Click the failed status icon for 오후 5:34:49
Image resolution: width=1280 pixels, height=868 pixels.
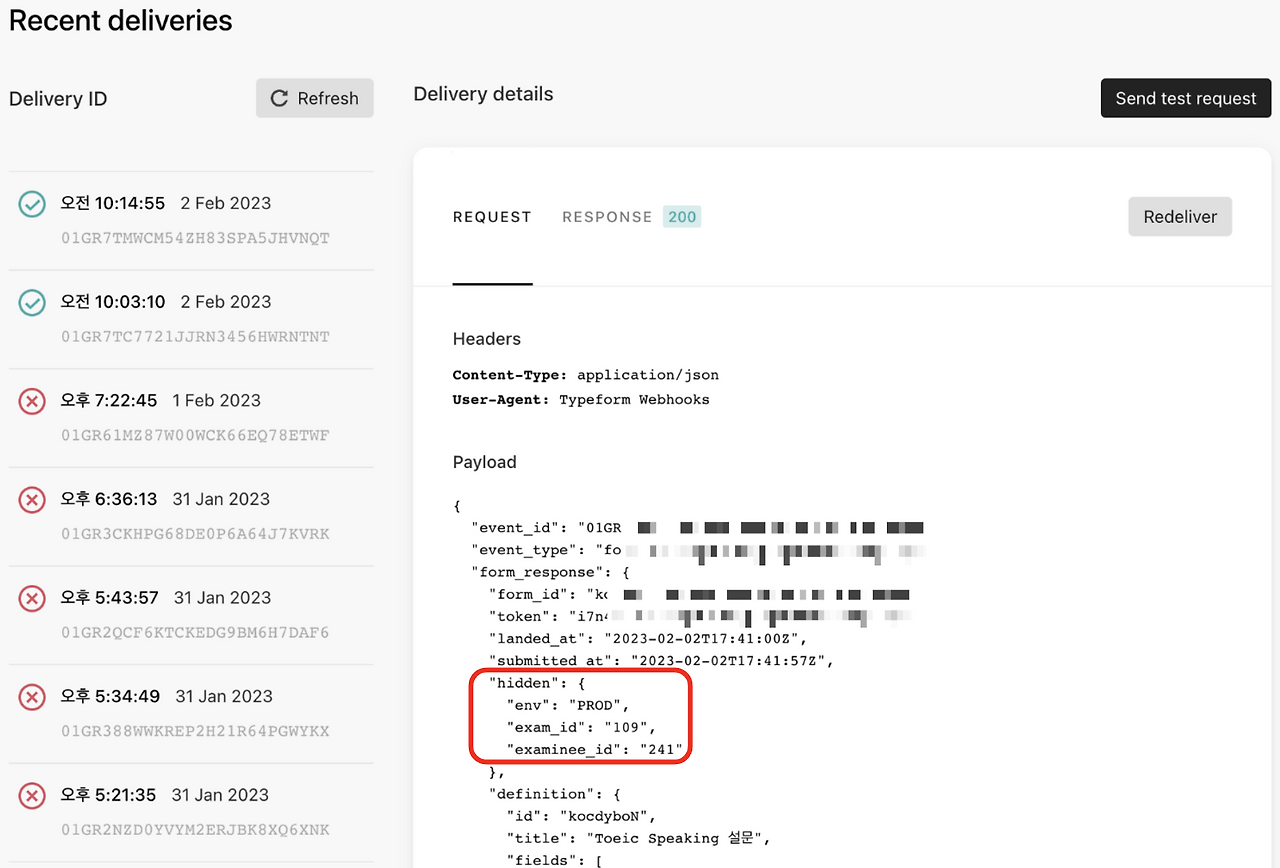coord(32,697)
